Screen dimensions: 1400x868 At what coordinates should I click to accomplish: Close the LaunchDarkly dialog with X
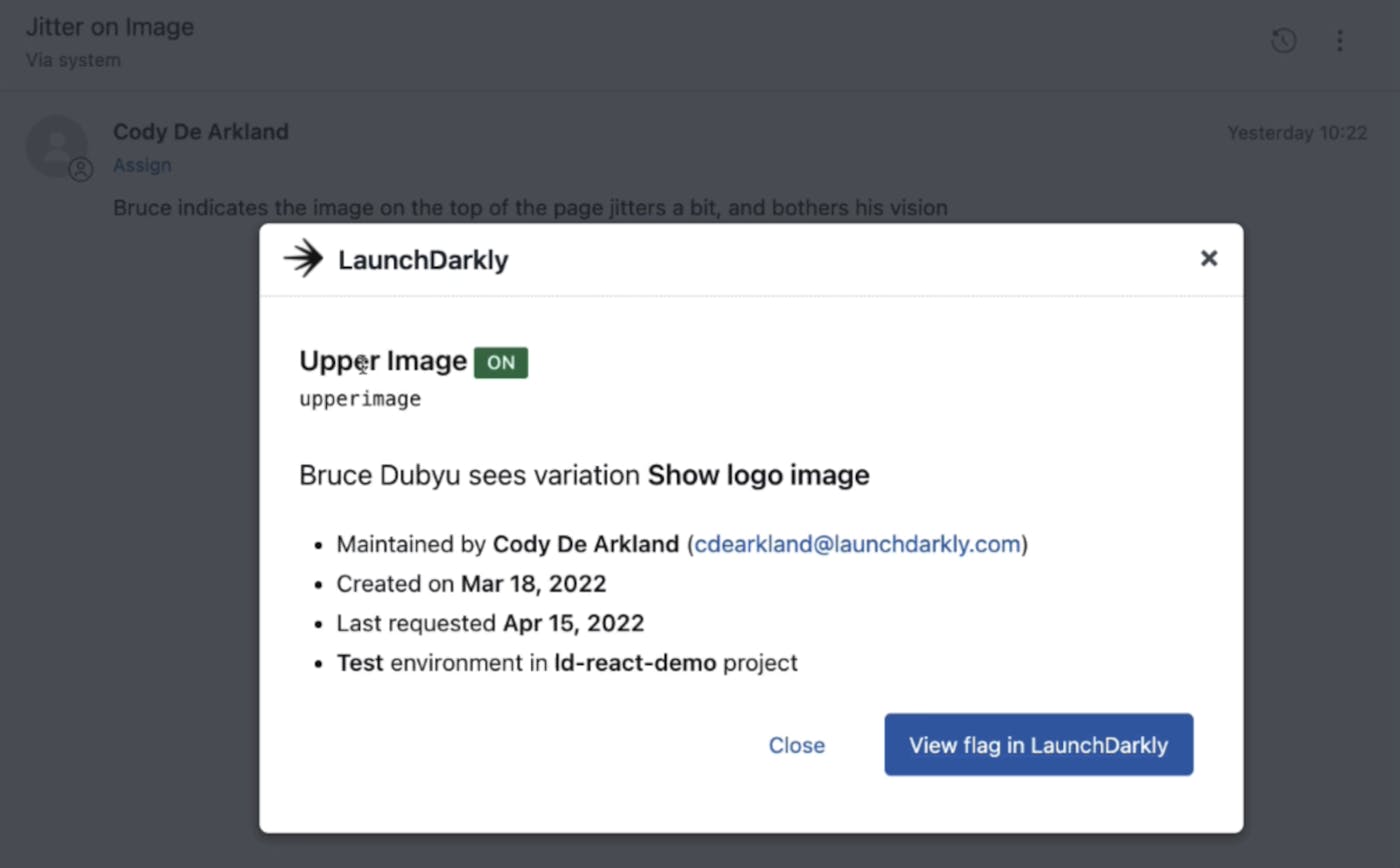pyautogui.click(x=1209, y=259)
